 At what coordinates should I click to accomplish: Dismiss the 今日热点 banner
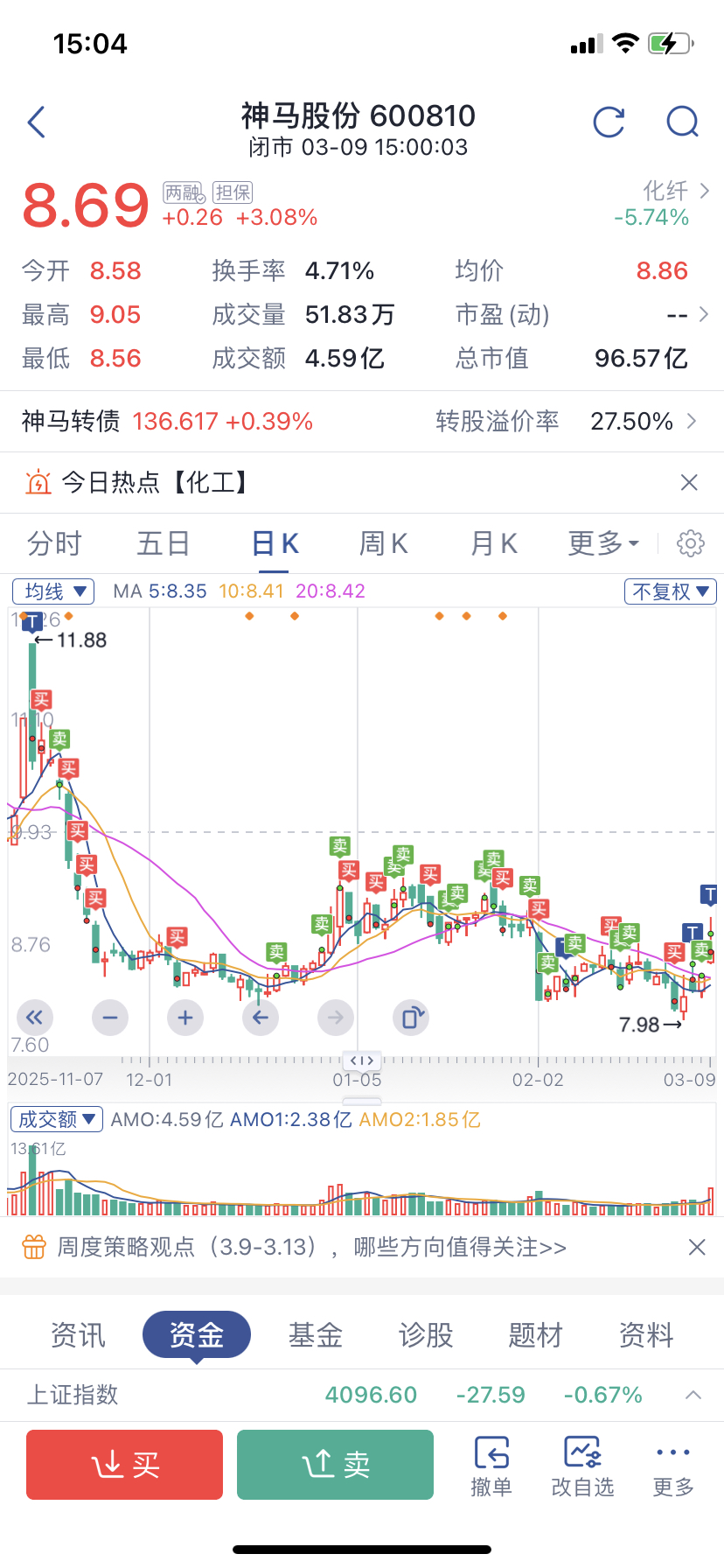689,482
